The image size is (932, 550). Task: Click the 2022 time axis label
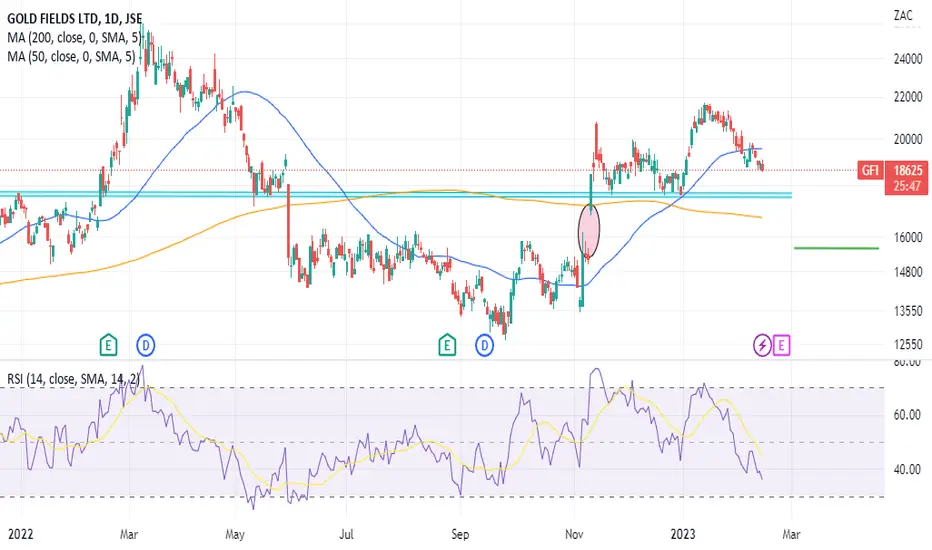[x=20, y=534]
